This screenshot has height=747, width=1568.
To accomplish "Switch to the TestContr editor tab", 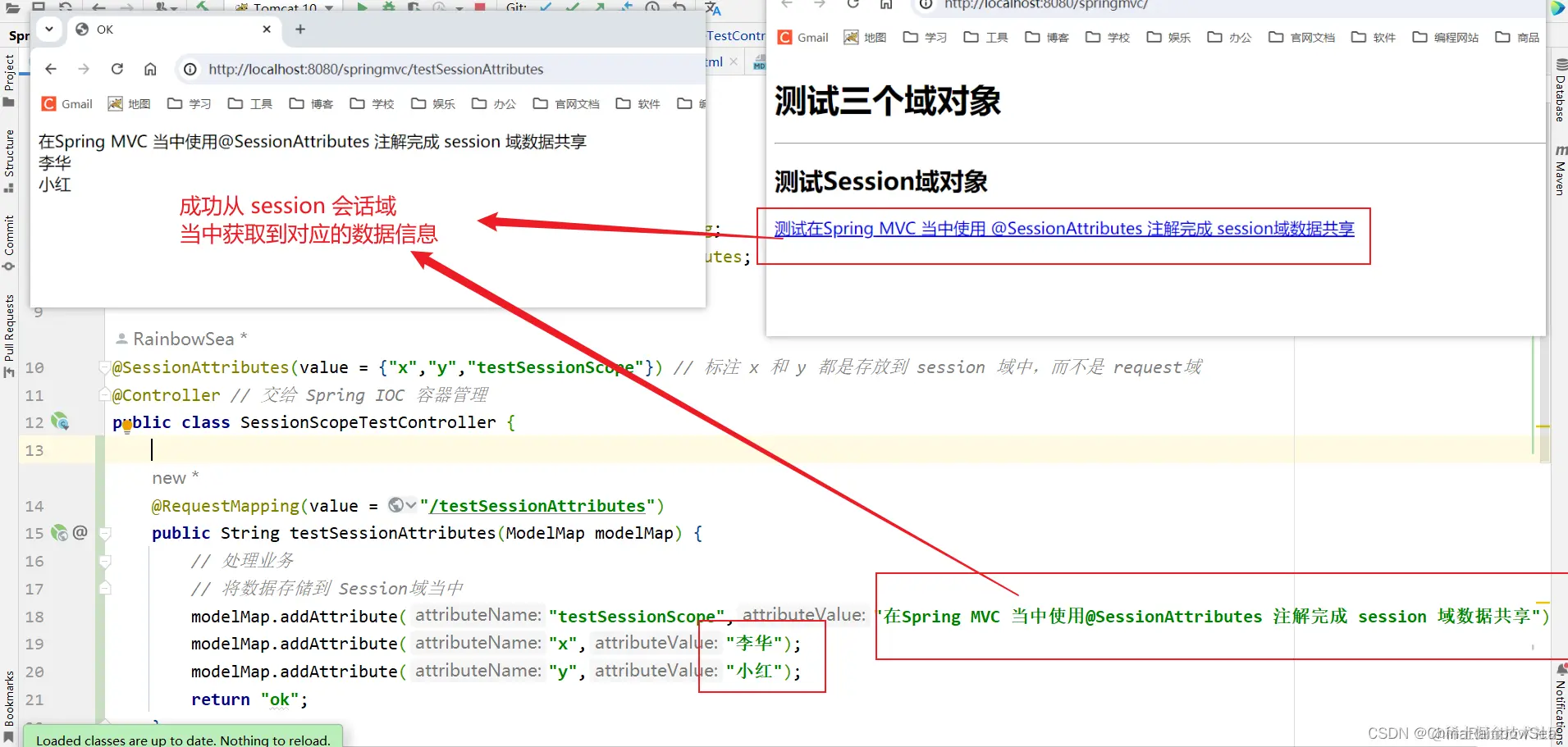I will point(735,36).
